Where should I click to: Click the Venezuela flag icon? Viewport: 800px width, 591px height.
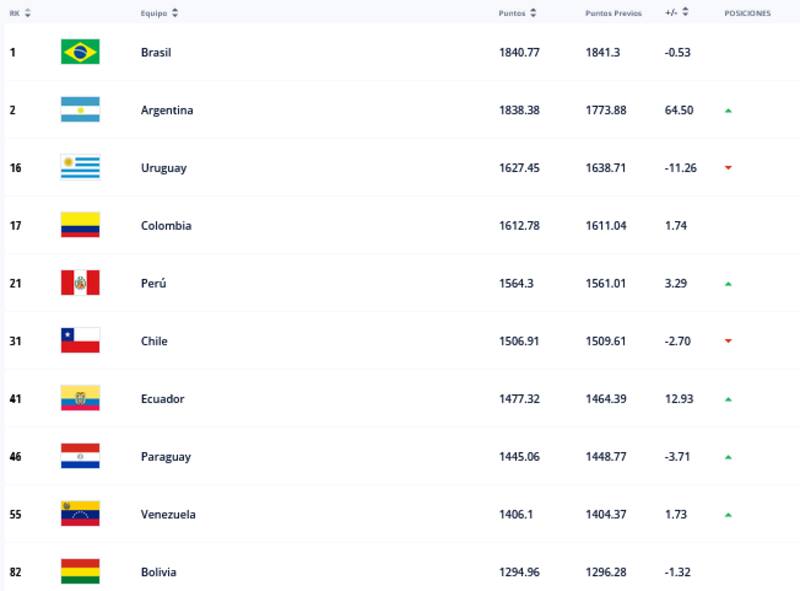point(80,514)
